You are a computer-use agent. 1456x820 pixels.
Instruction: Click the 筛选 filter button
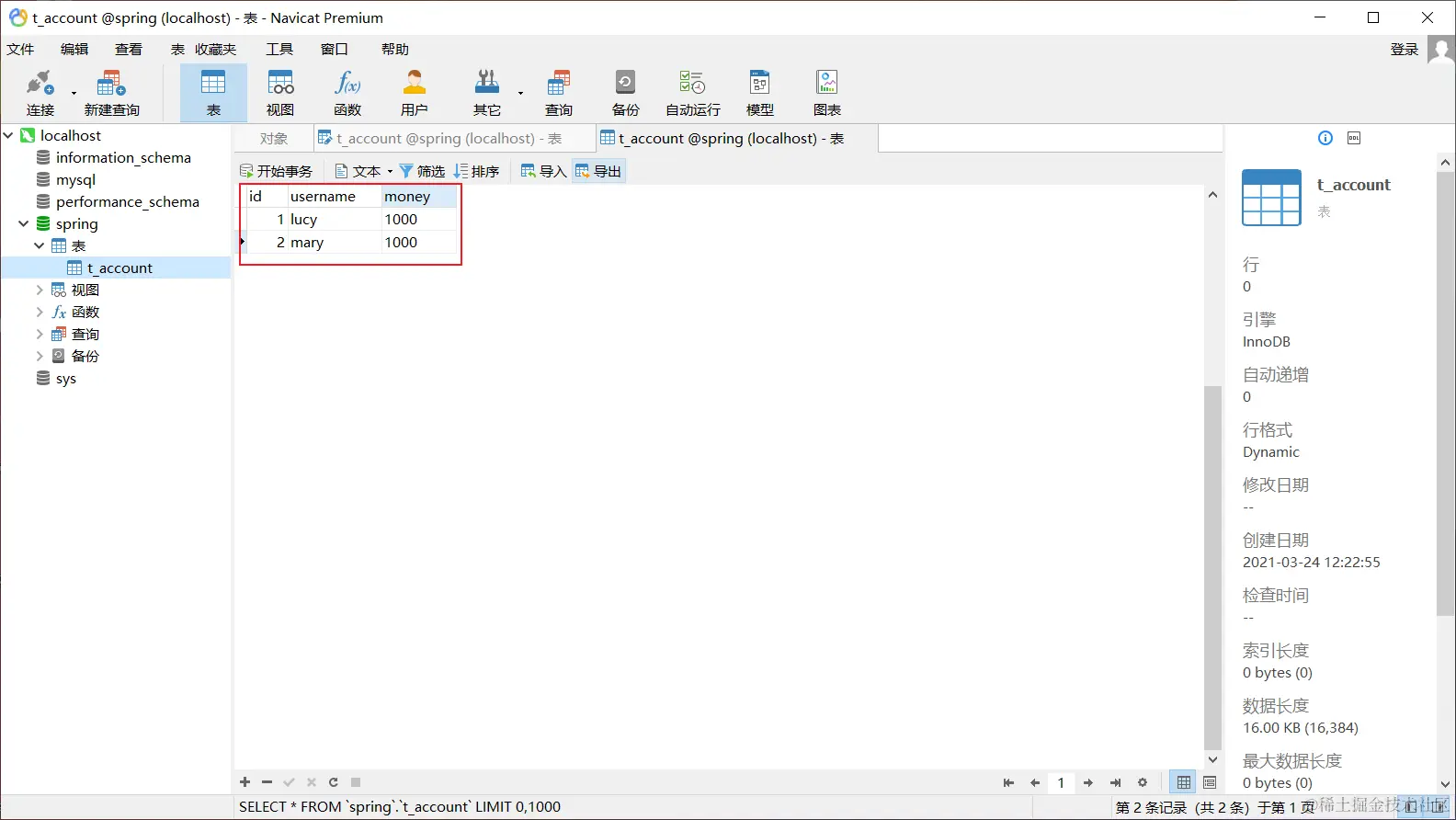point(422,171)
